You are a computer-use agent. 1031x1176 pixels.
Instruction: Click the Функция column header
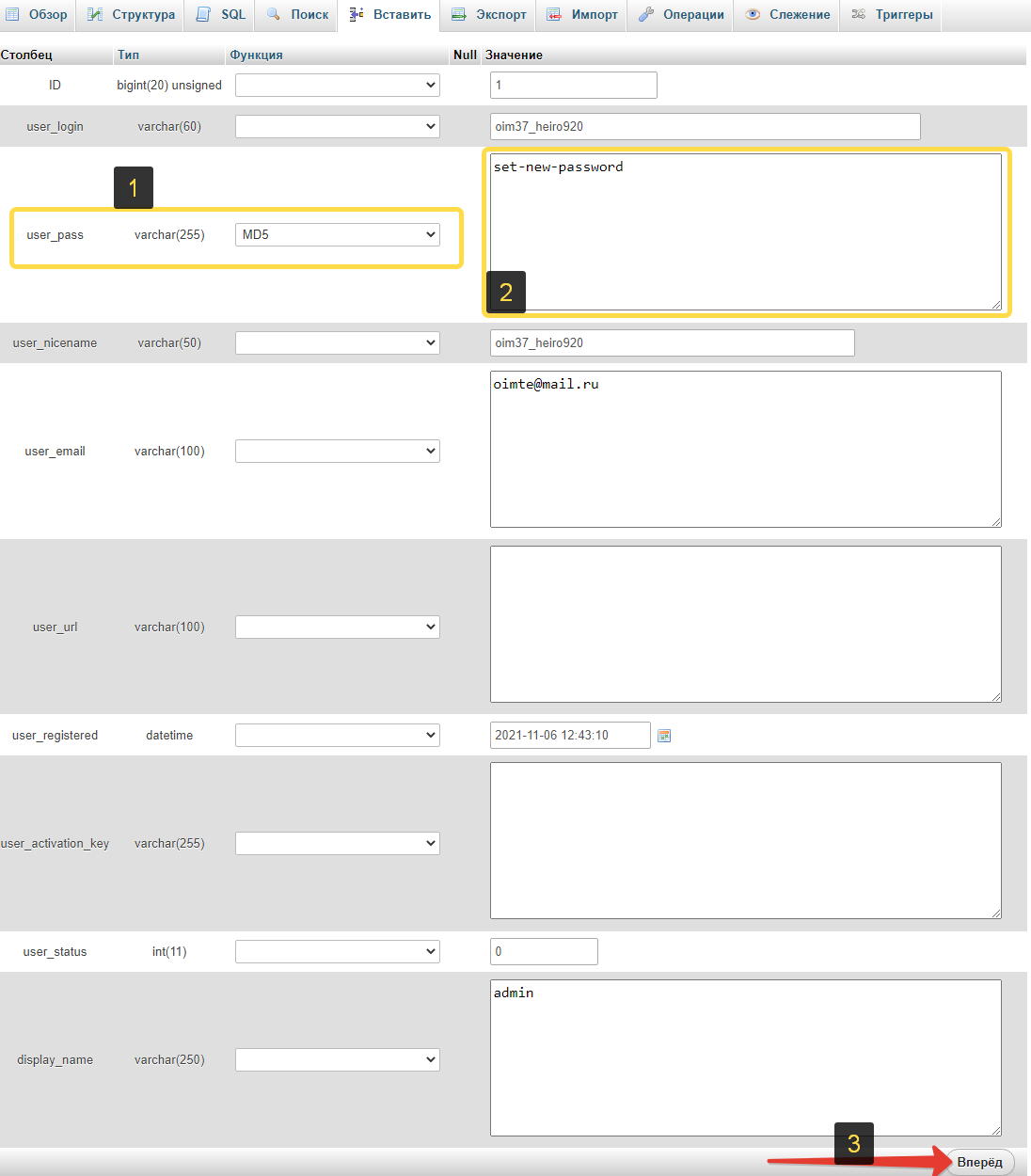click(256, 55)
